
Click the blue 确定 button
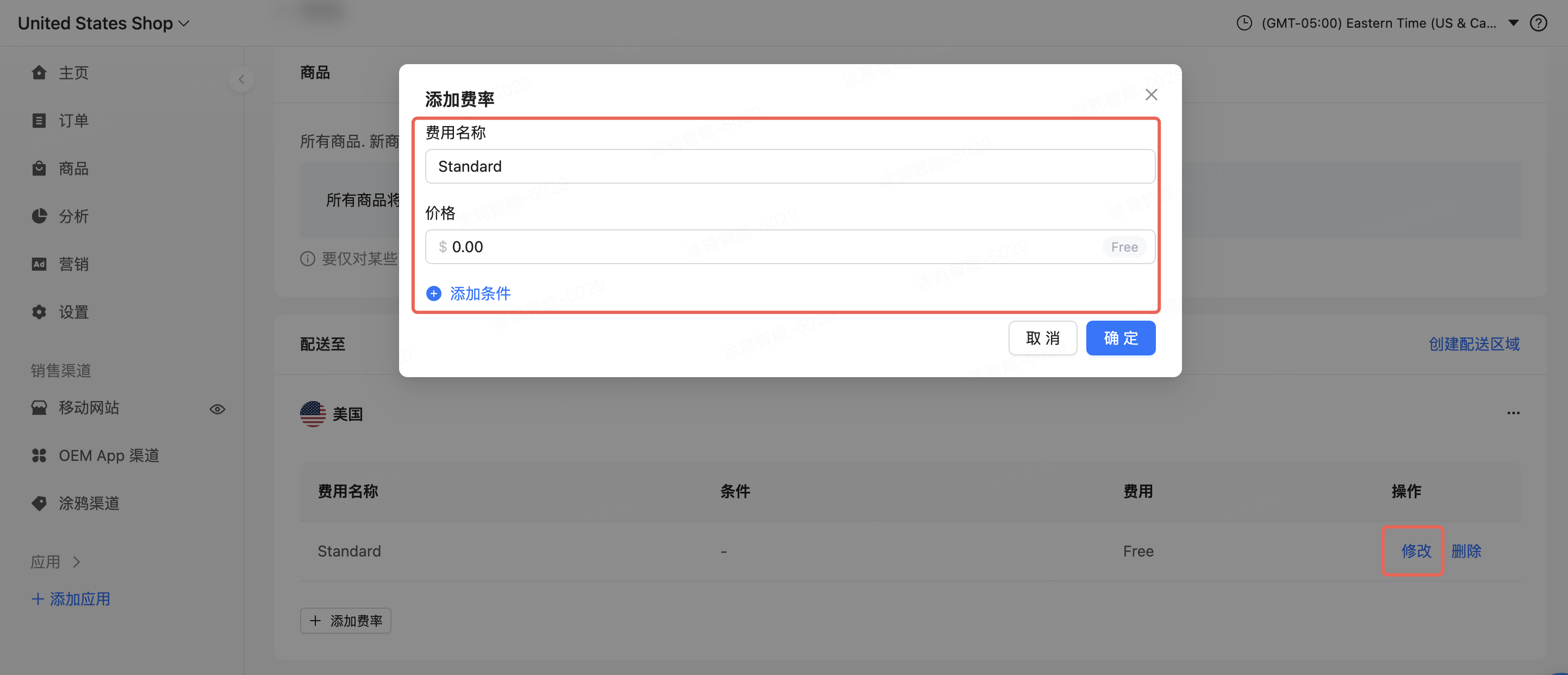1120,338
